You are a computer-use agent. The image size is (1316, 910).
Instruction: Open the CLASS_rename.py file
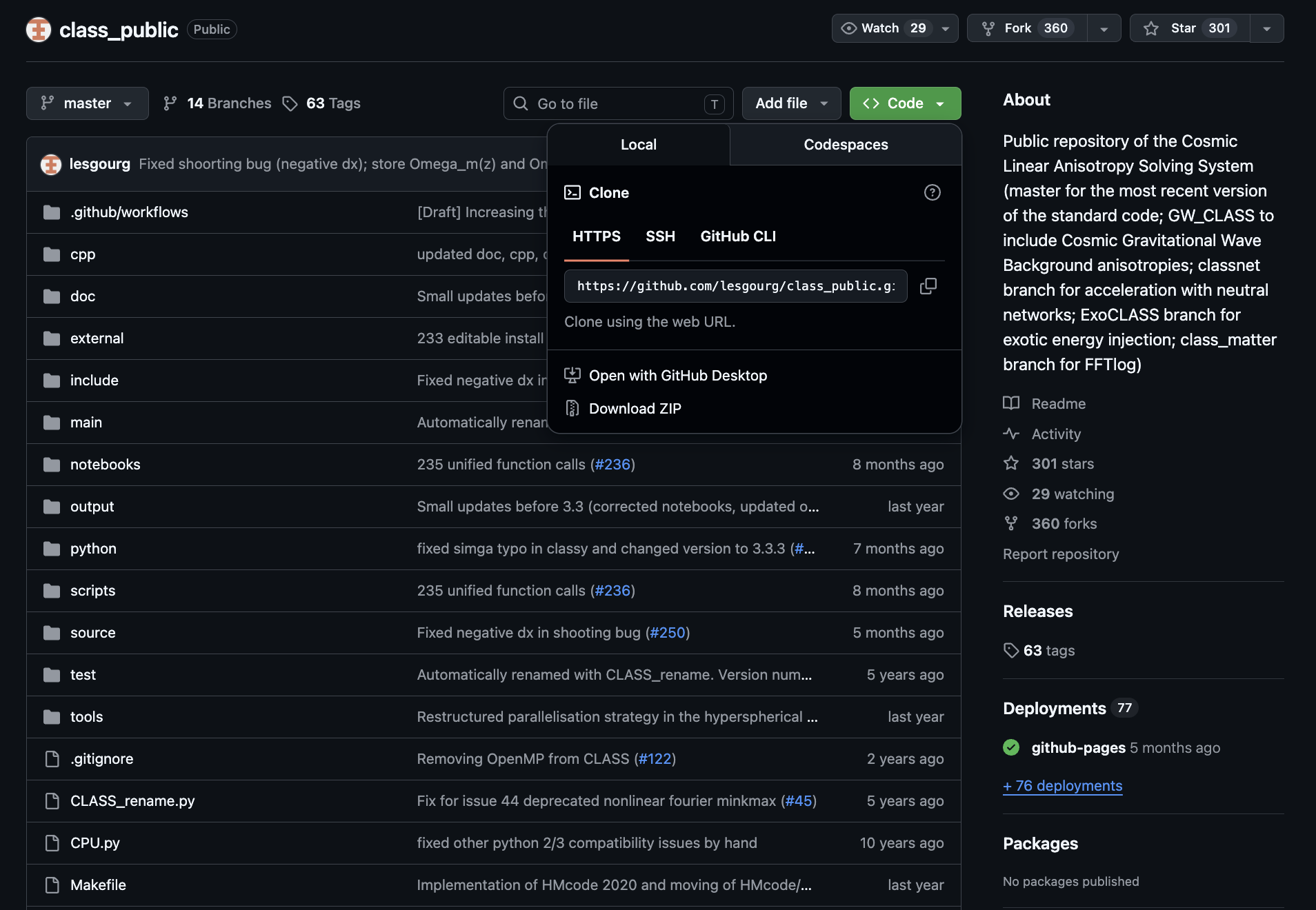[132, 801]
